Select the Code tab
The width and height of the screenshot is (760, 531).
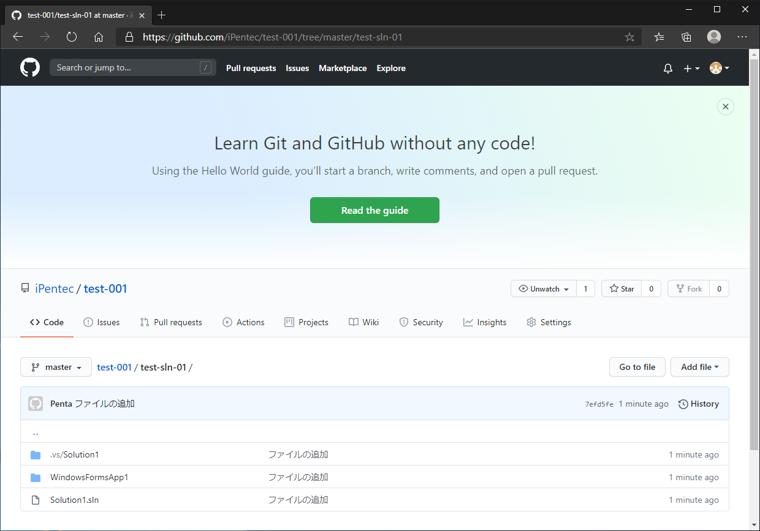click(x=47, y=322)
